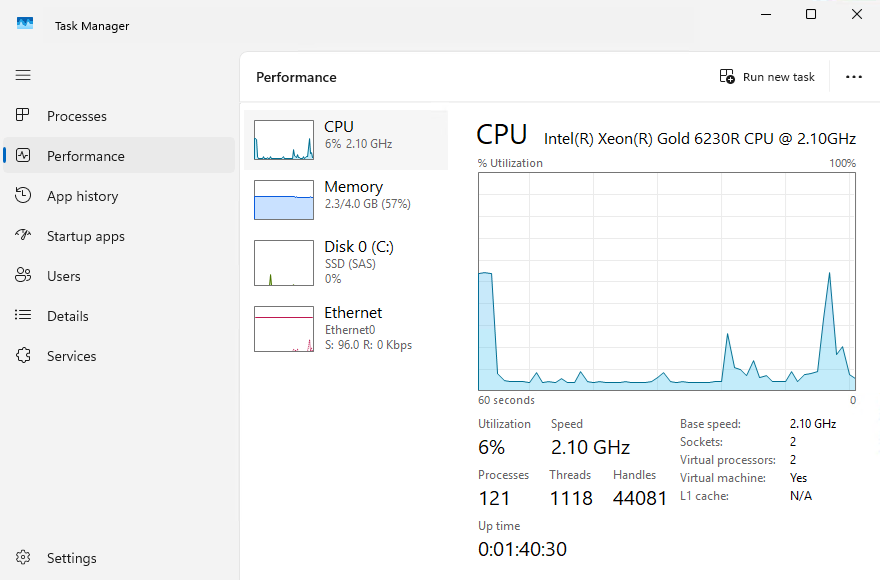The width and height of the screenshot is (880, 580).
Task: Select the Performance sidebar icon
Action: pos(22,156)
